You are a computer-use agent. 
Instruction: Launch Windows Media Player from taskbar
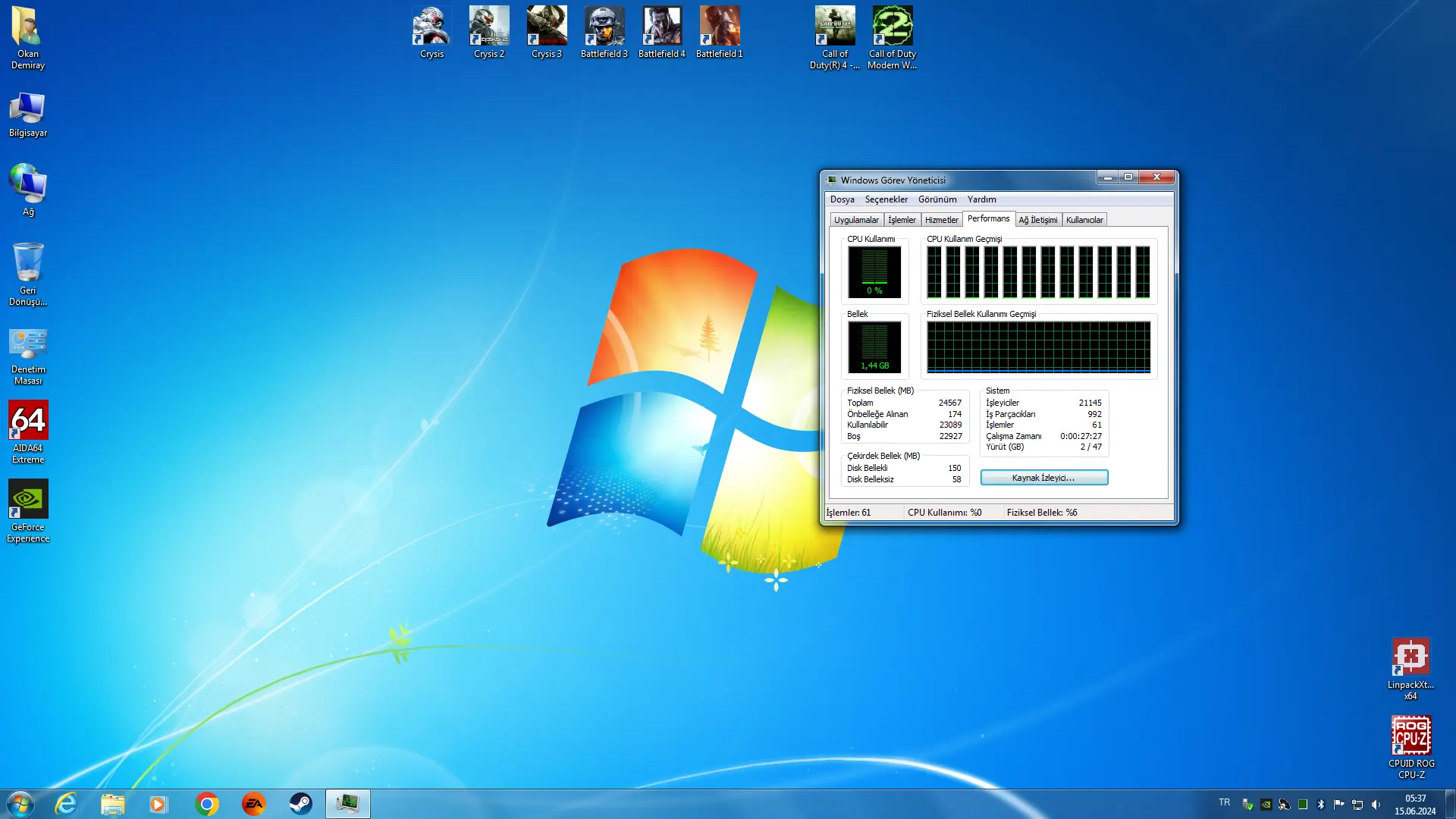(x=158, y=804)
